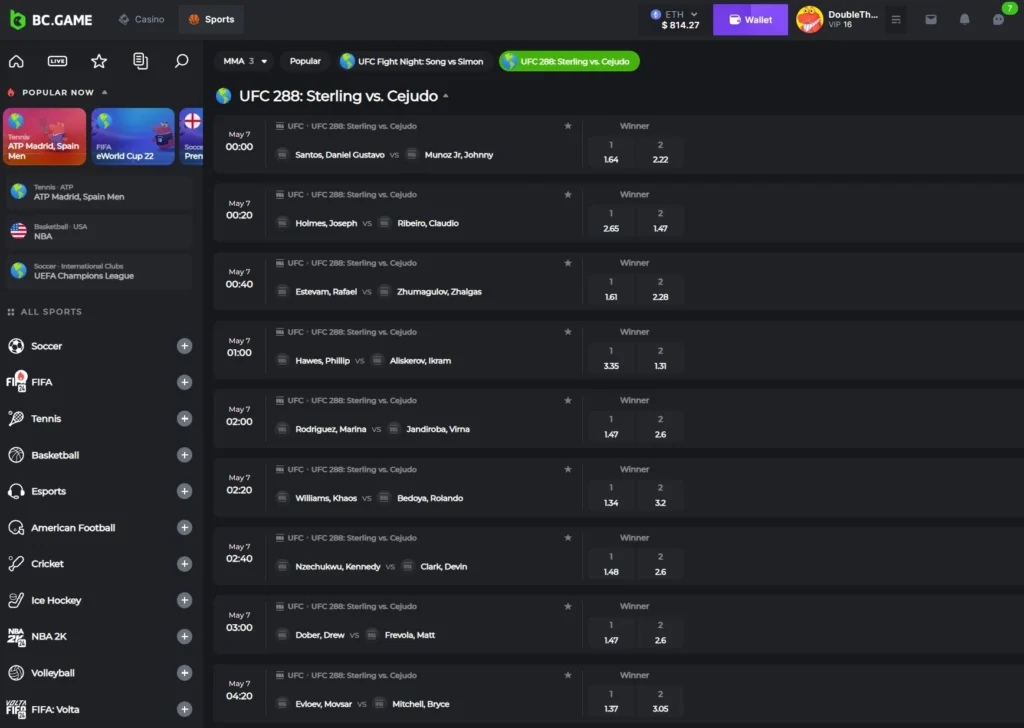This screenshot has width=1024, height=728.
Task: Bet on Santos at odds 1.64
Action: [611, 152]
